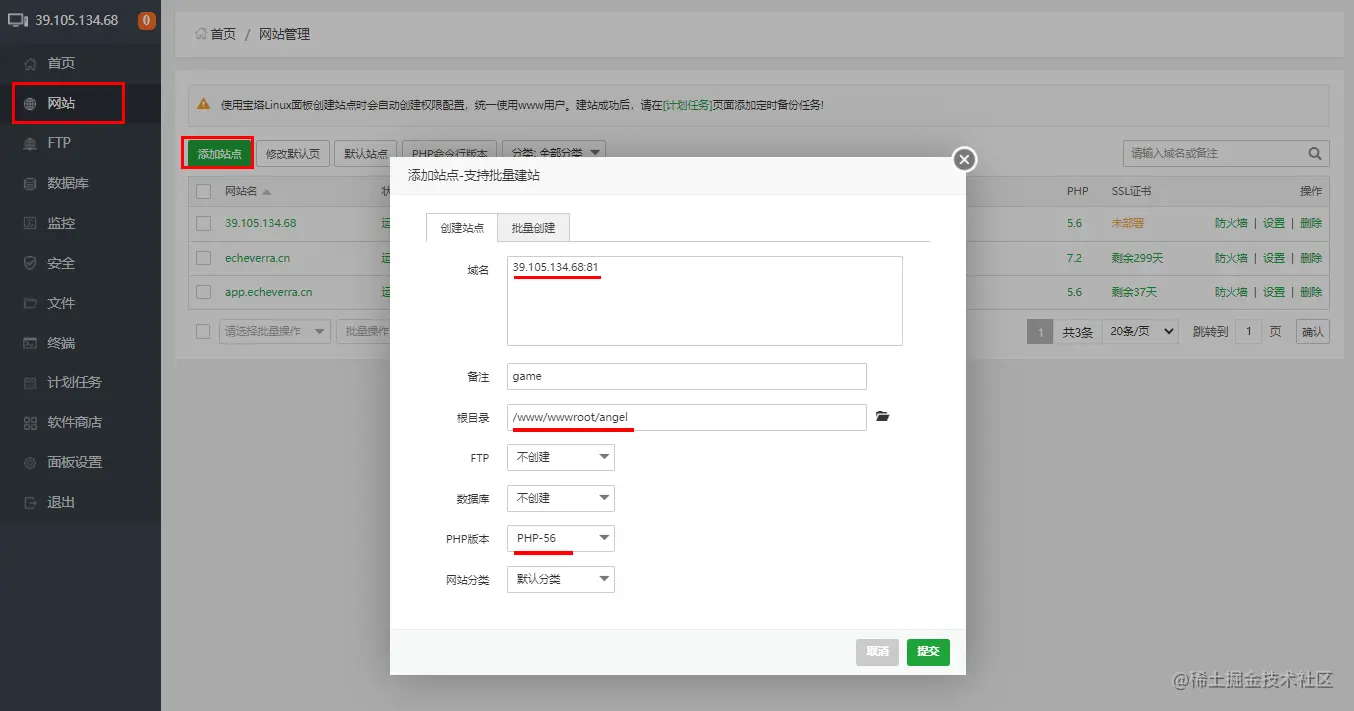
Task: Check the app.echeverra.cn row checkbox
Action: point(204,292)
